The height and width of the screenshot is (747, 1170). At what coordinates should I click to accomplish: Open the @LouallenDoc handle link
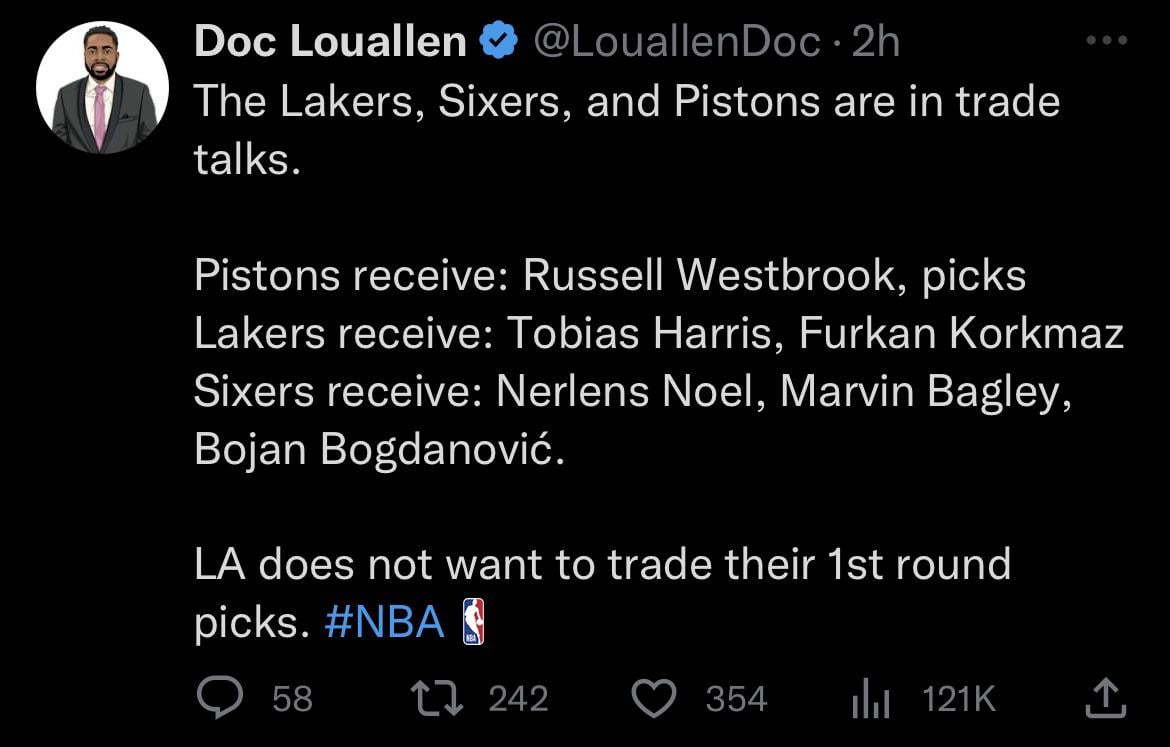[x=677, y=42]
